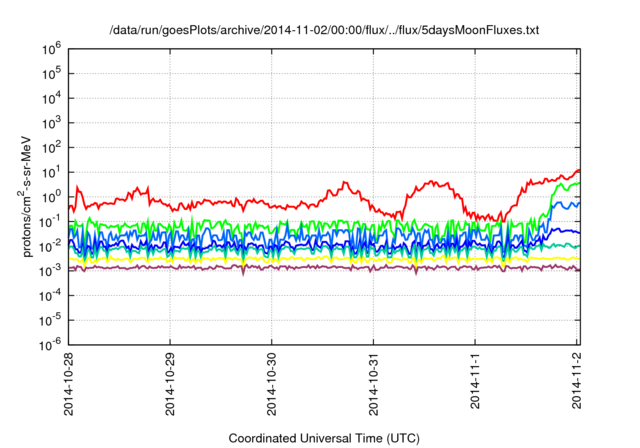Click the purple flux line at its right end
This screenshot has height=448, width=640.
click(577, 267)
